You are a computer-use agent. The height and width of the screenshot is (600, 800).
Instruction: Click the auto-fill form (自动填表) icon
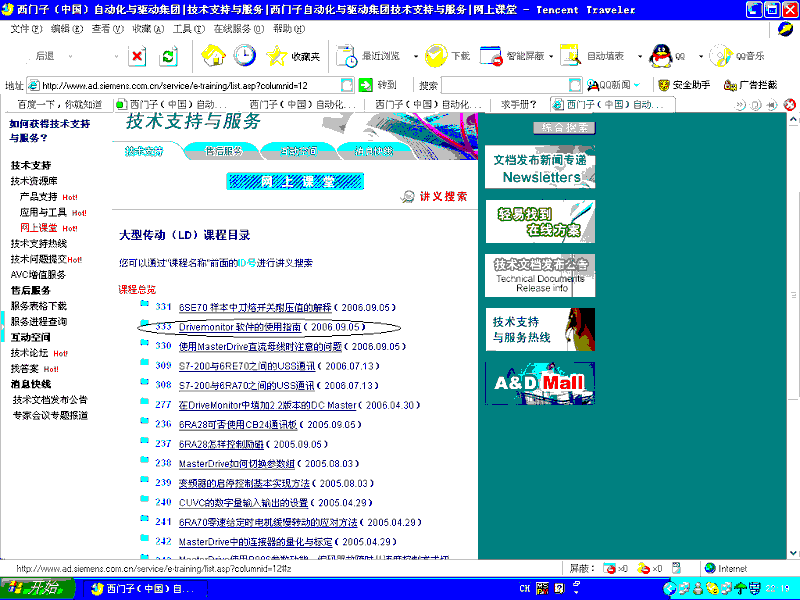[571, 56]
